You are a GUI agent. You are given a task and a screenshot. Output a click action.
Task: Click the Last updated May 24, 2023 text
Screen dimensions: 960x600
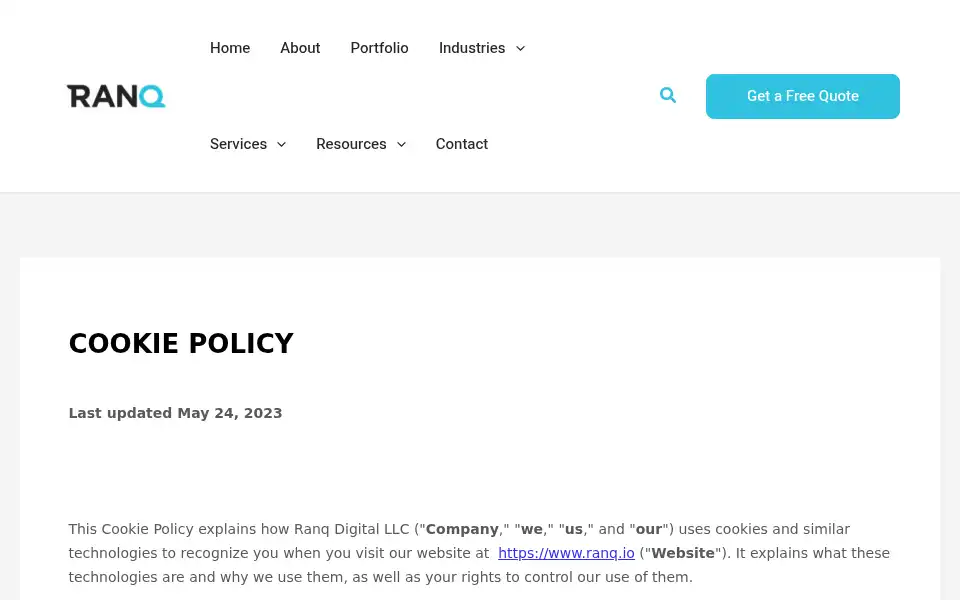point(176,413)
